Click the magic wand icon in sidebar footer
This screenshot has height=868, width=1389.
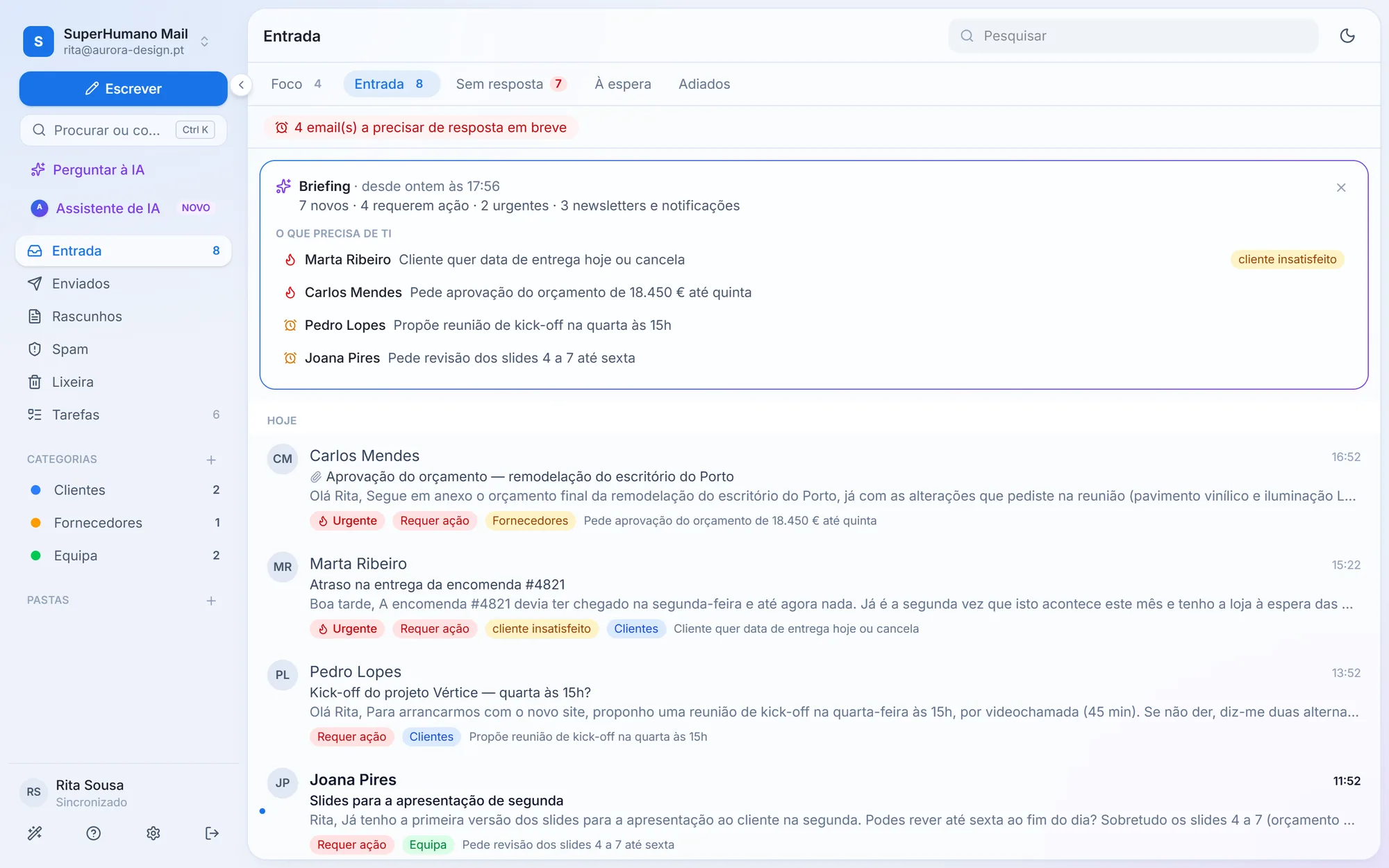[35, 833]
